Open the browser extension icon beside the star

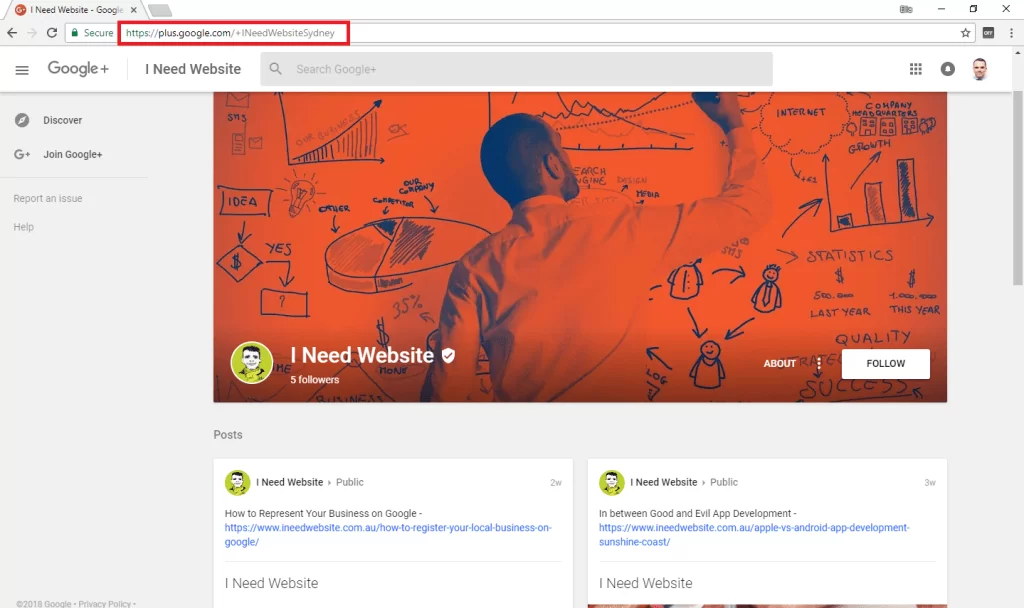[x=988, y=33]
